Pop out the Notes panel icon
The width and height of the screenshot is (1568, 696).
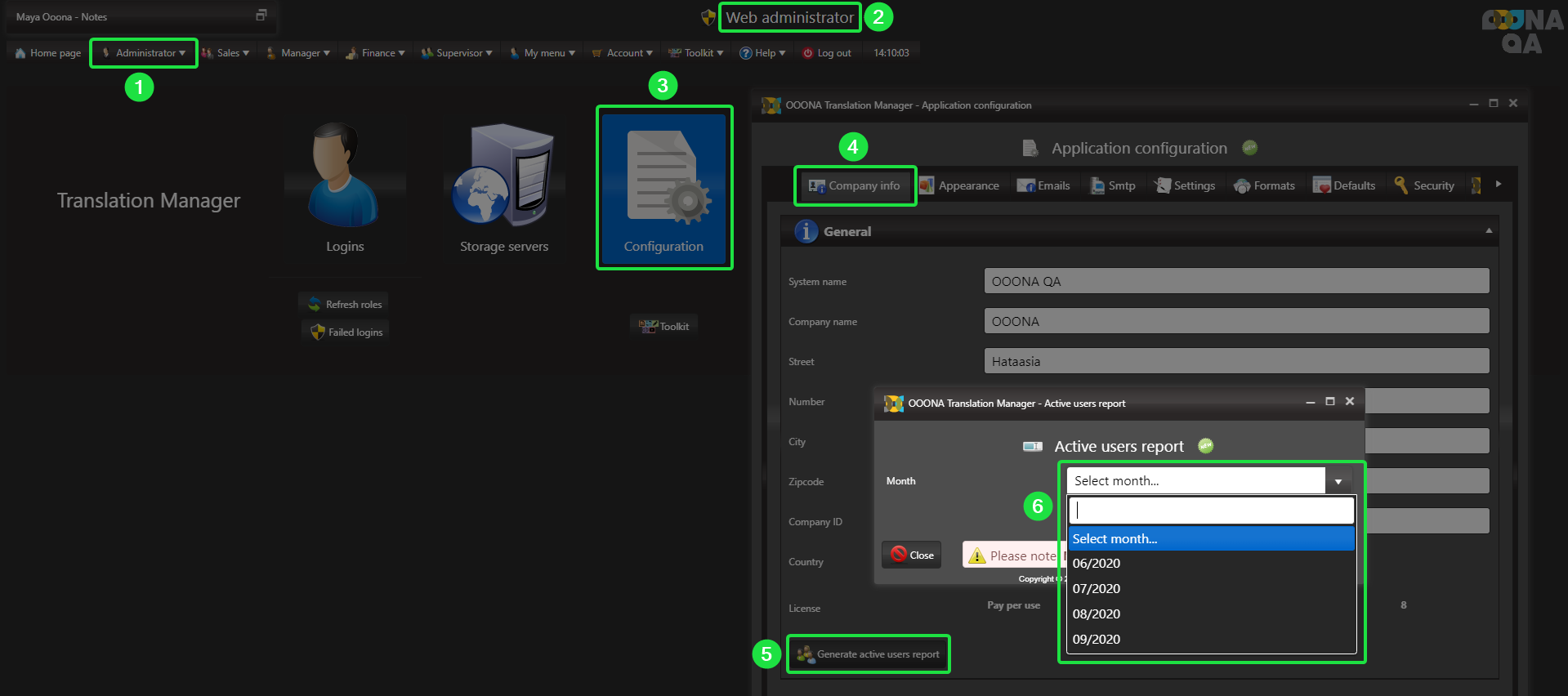(x=261, y=16)
